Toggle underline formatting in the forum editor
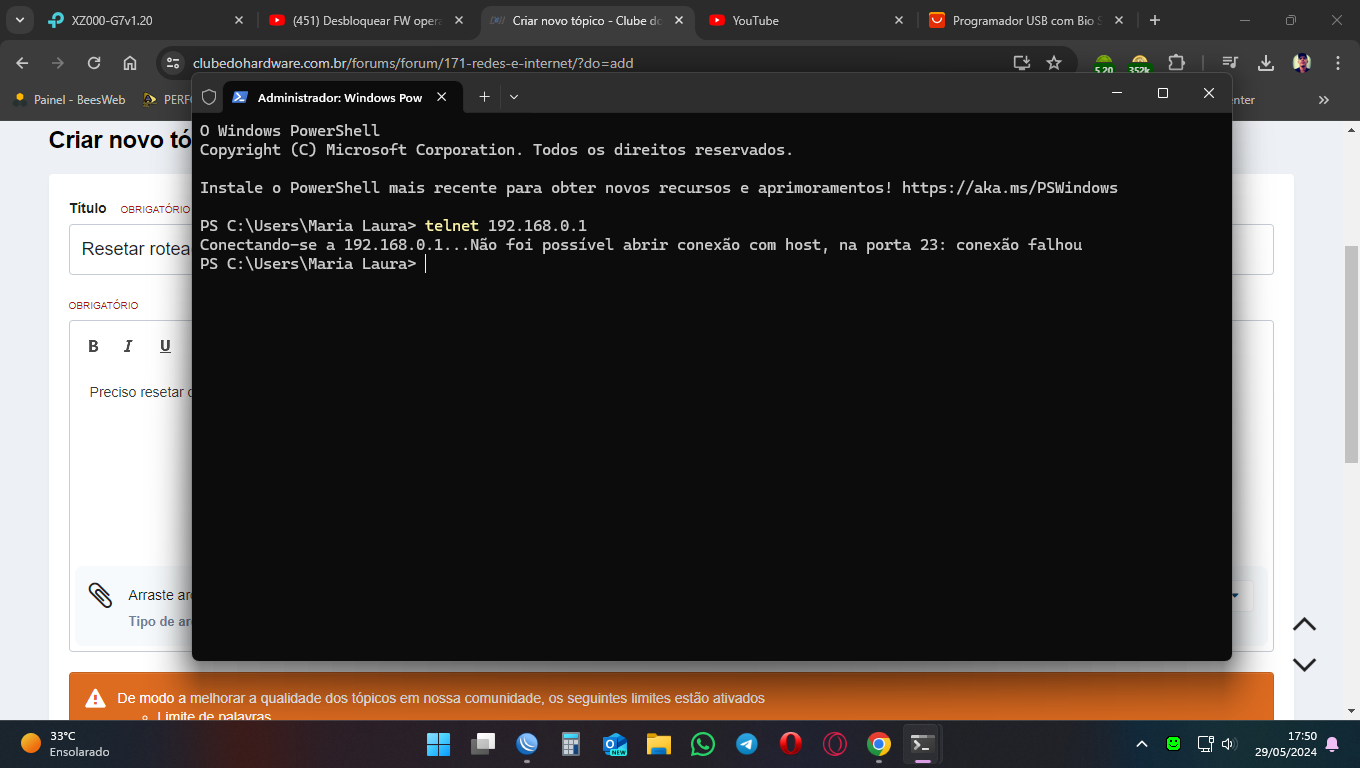This screenshot has width=1360, height=768. point(165,346)
